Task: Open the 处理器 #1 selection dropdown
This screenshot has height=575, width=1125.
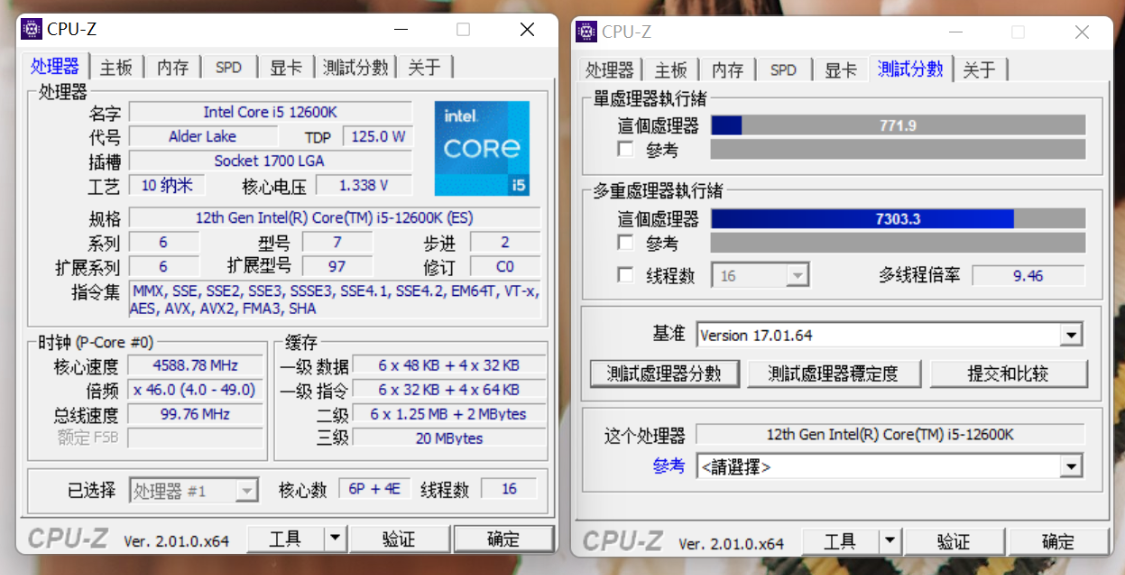Action: coord(246,491)
